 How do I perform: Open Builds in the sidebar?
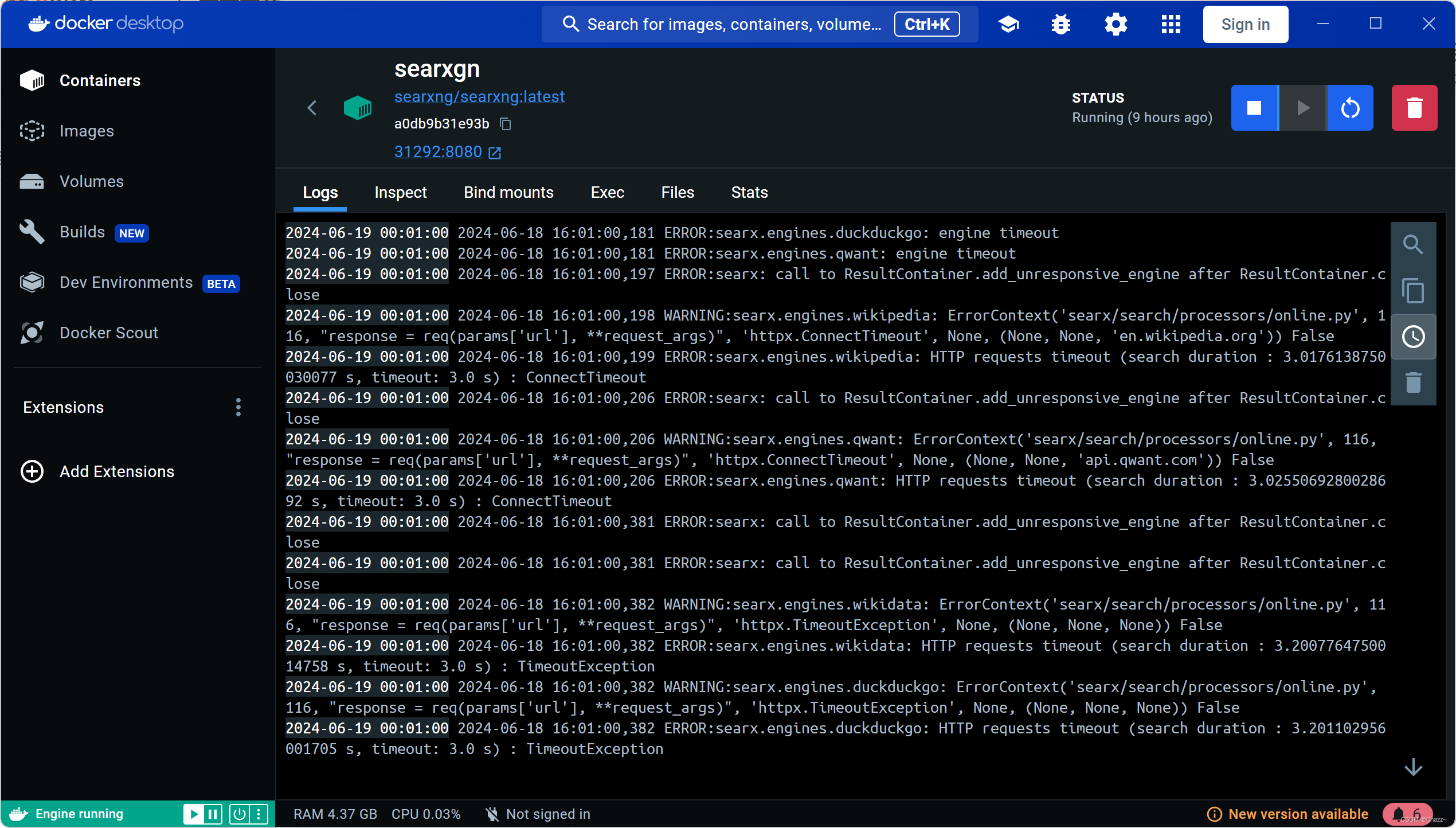(138, 232)
